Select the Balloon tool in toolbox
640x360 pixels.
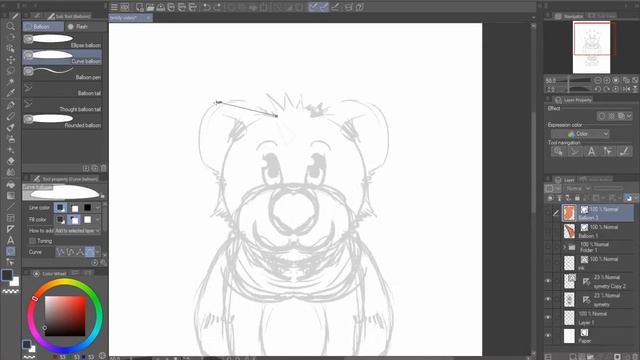[10, 251]
